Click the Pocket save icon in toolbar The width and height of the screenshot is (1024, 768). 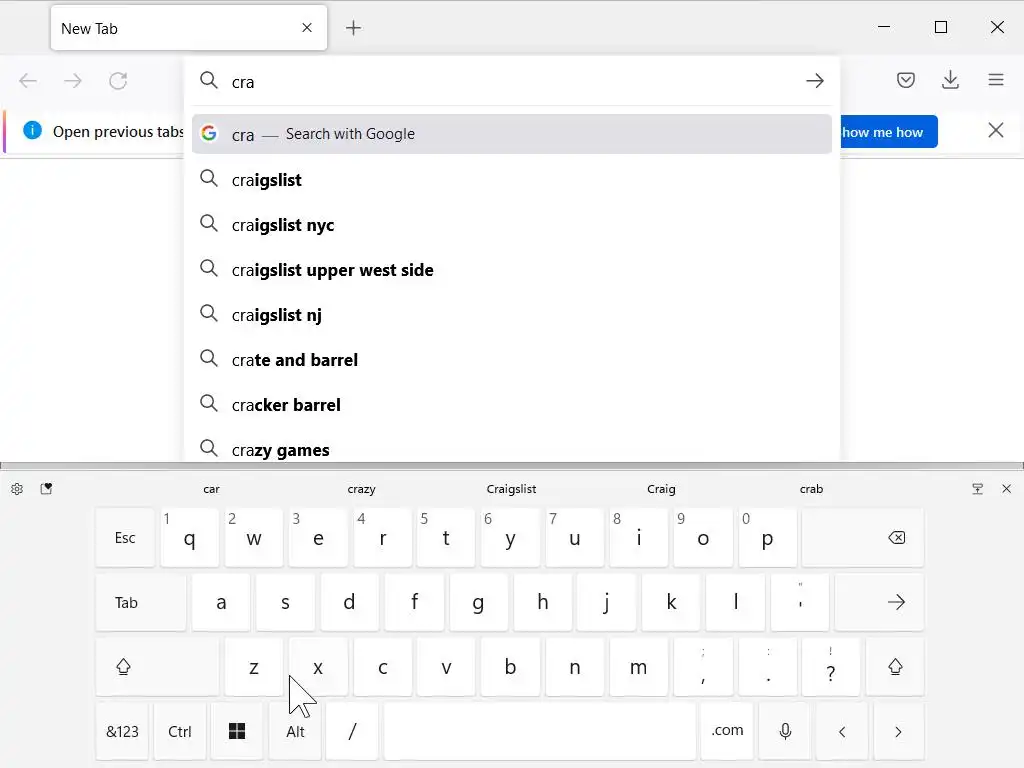pyautogui.click(x=905, y=80)
